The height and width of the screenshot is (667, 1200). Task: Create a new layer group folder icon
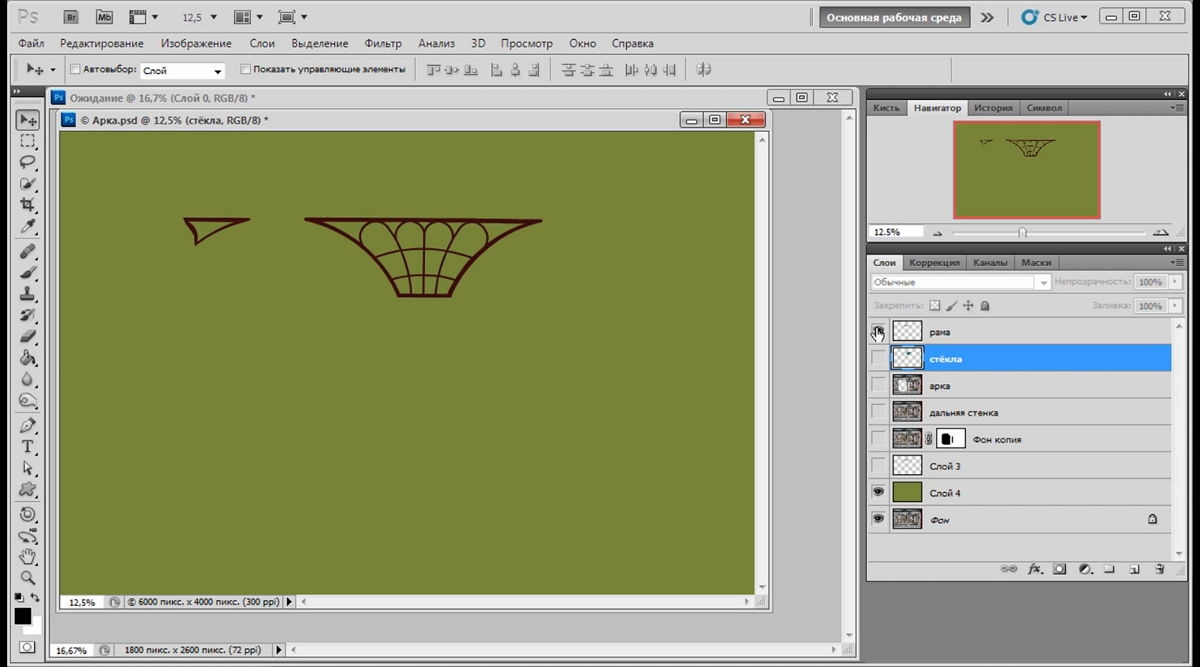1109,569
